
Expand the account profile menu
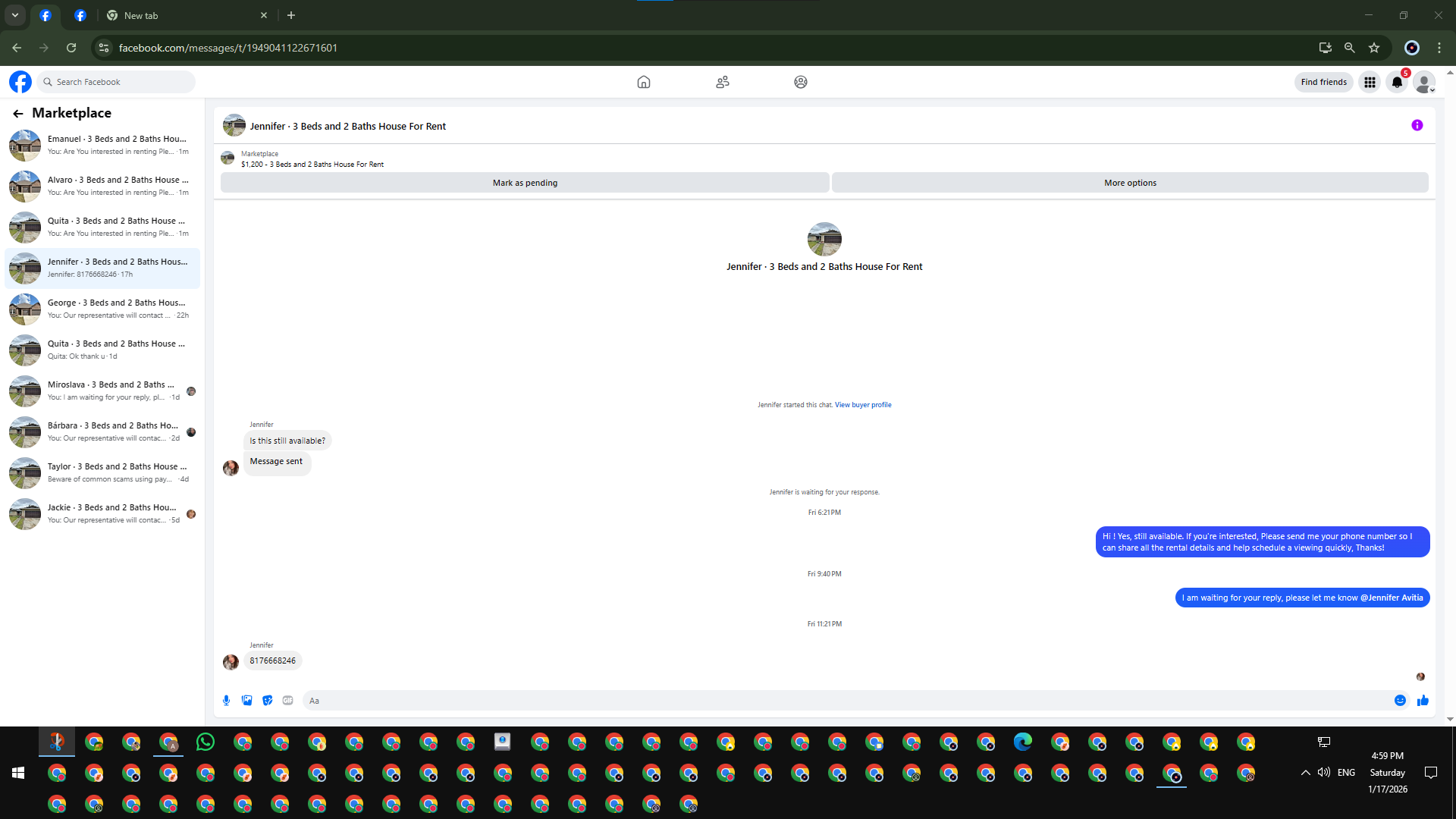coord(1424,82)
